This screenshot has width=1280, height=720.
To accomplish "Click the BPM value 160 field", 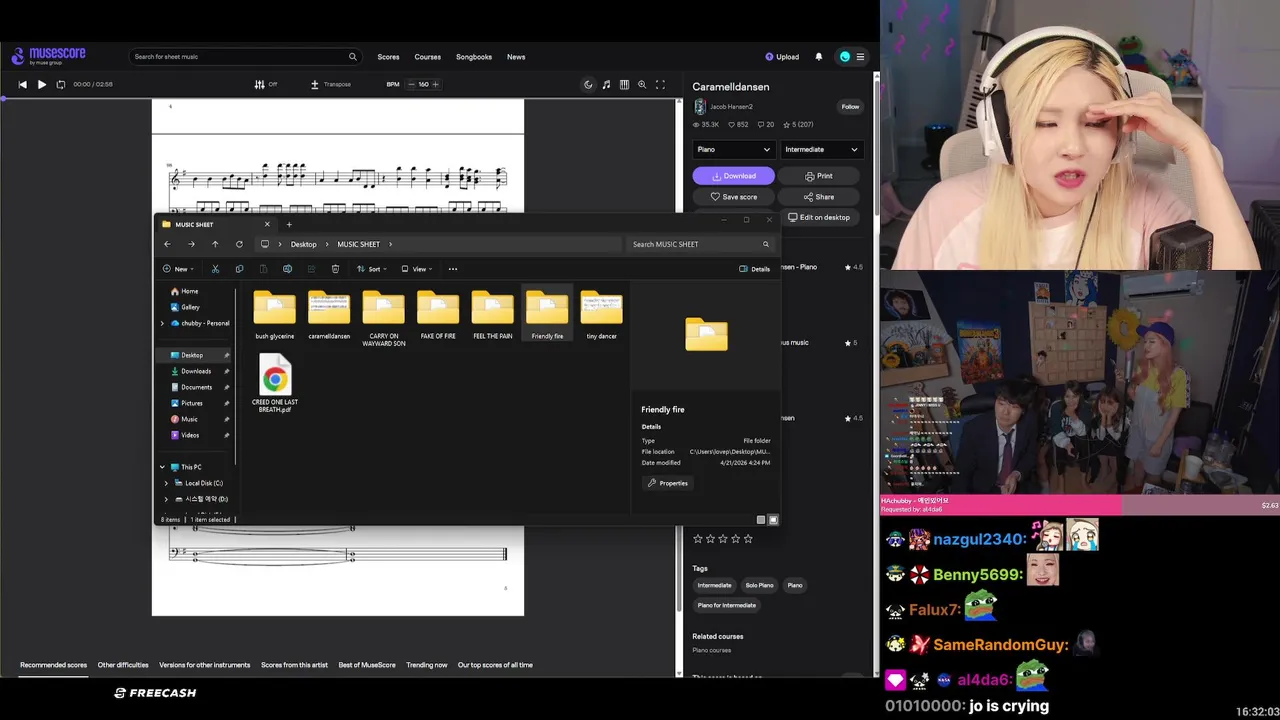I will point(424,84).
